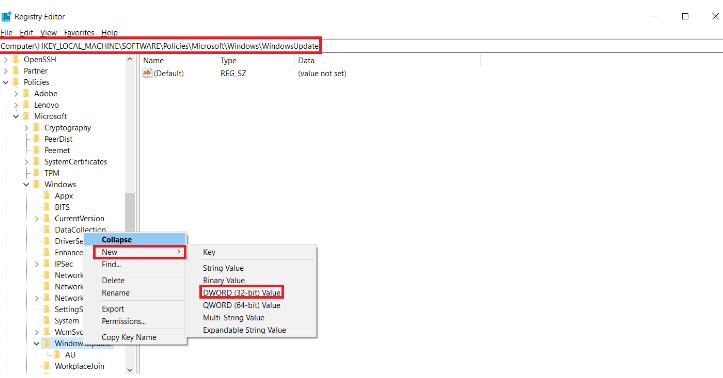The width and height of the screenshot is (723, 378).
Task: Open the File menu
Action: pos(6,32)
